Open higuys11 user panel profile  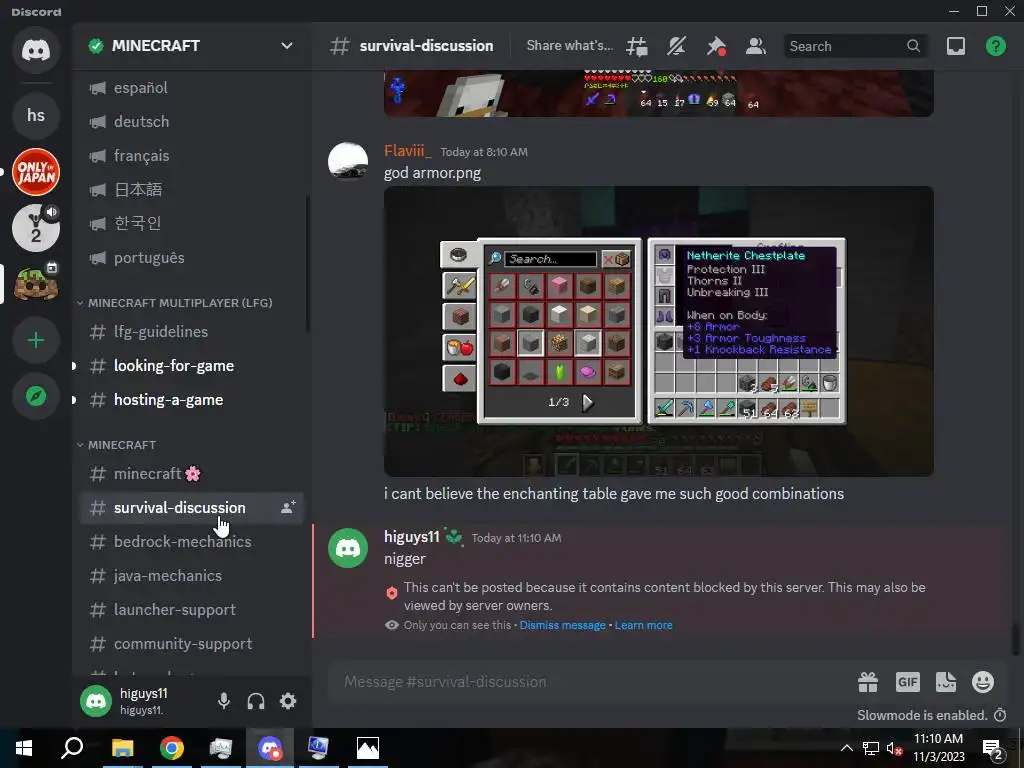141,701
